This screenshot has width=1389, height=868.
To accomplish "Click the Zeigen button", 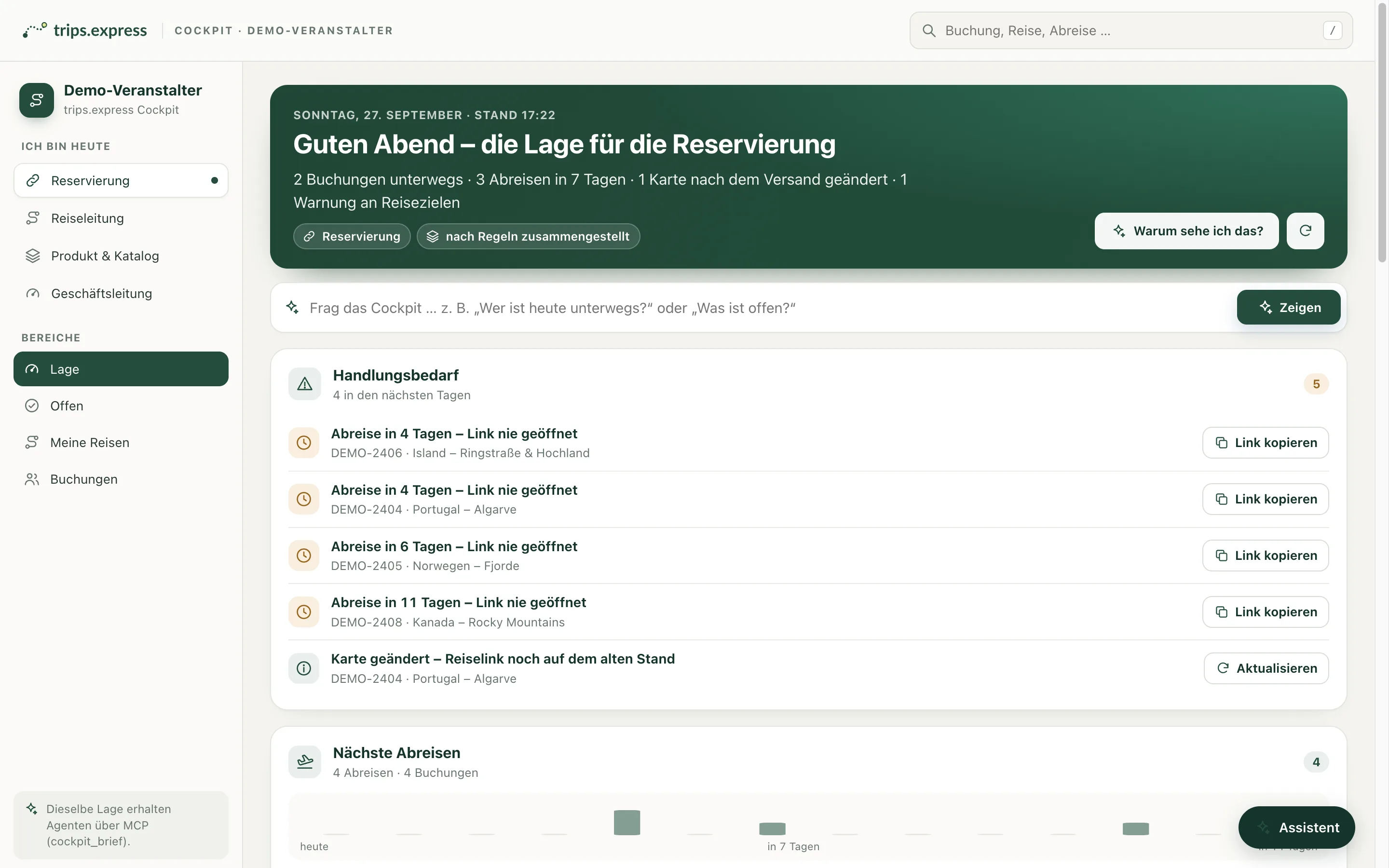I will (1289, 307).
